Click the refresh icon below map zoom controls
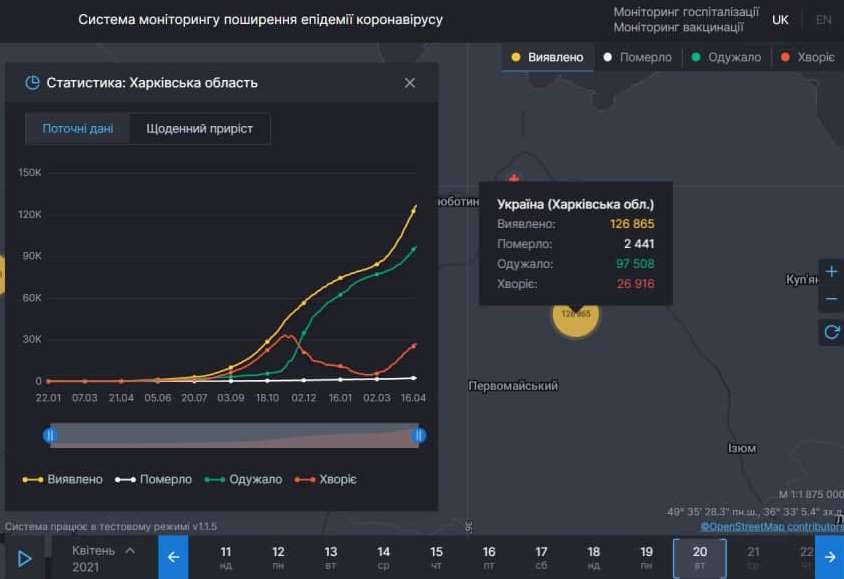Viewport: 844px width, 579px height. tap(831, 332)
